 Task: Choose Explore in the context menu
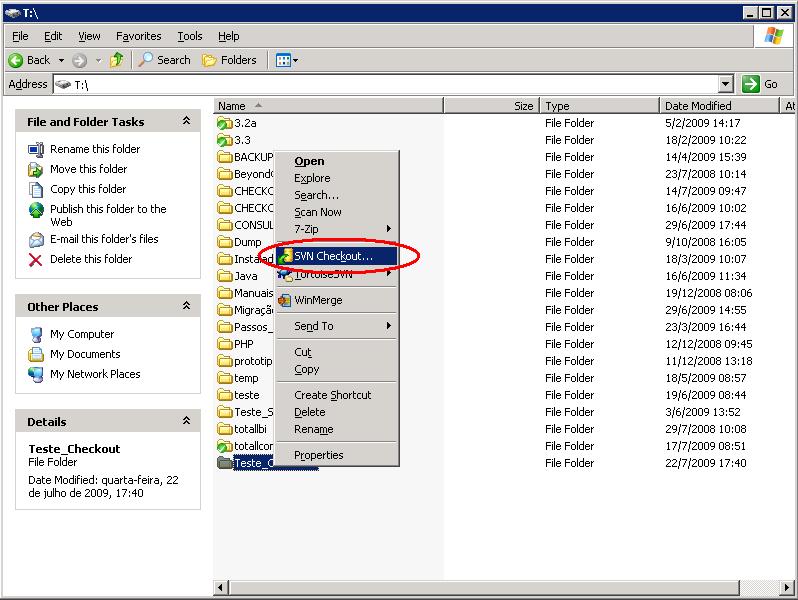click(x=336, y=178)
